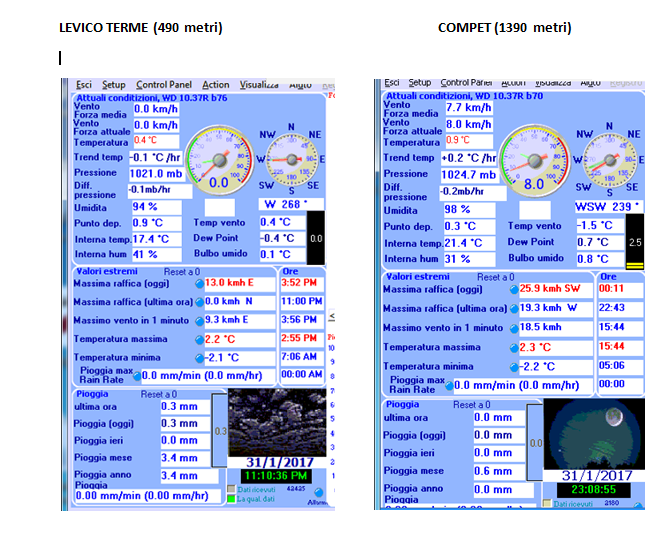Click 'Reset a 0' in Compet Pioggia section
The width and height of the screenshot is (670, 540).
point(470,405)
